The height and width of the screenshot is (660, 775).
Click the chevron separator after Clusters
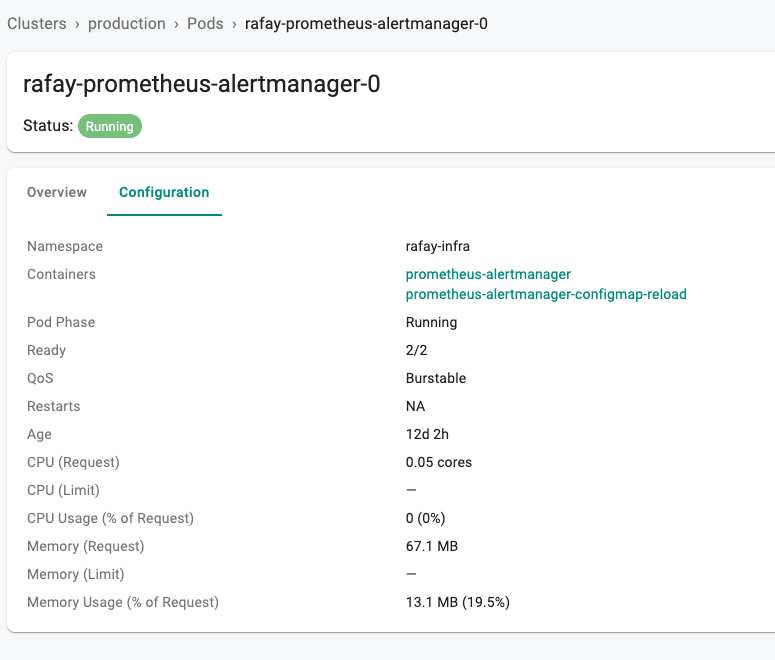(x=77, y=24)
